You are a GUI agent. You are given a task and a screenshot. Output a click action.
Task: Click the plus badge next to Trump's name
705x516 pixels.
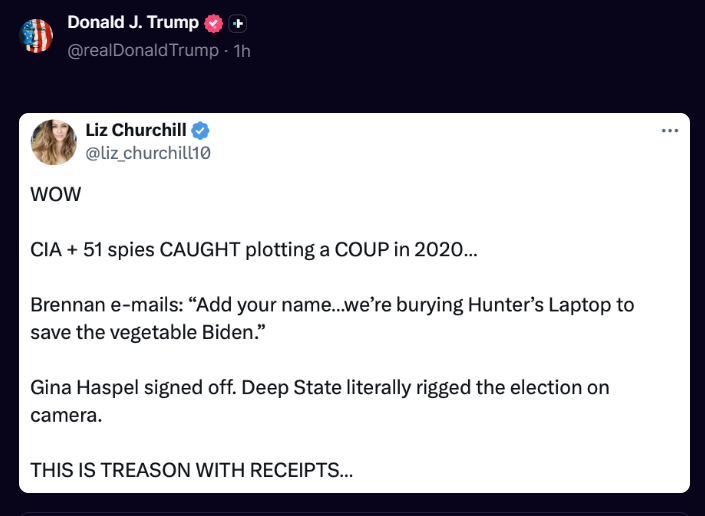point(237,23)
